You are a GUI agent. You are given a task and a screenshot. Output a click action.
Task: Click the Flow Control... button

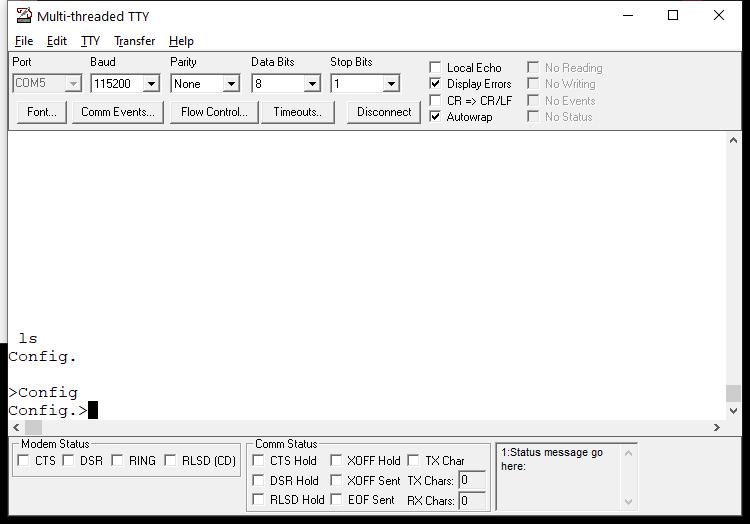[x=214, y=112]
